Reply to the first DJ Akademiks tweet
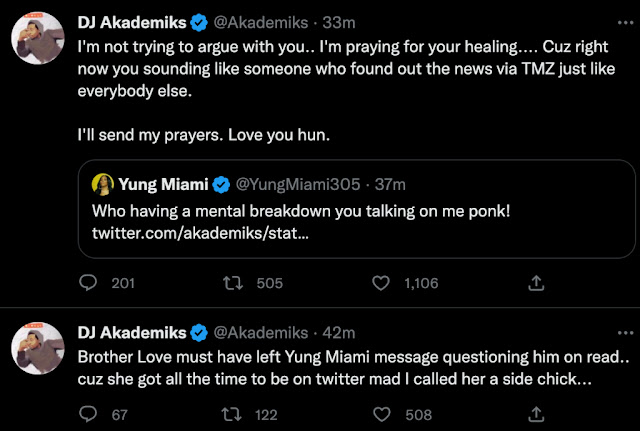The width and height of the screenshot is (640, 431). [x=87, y=283]
